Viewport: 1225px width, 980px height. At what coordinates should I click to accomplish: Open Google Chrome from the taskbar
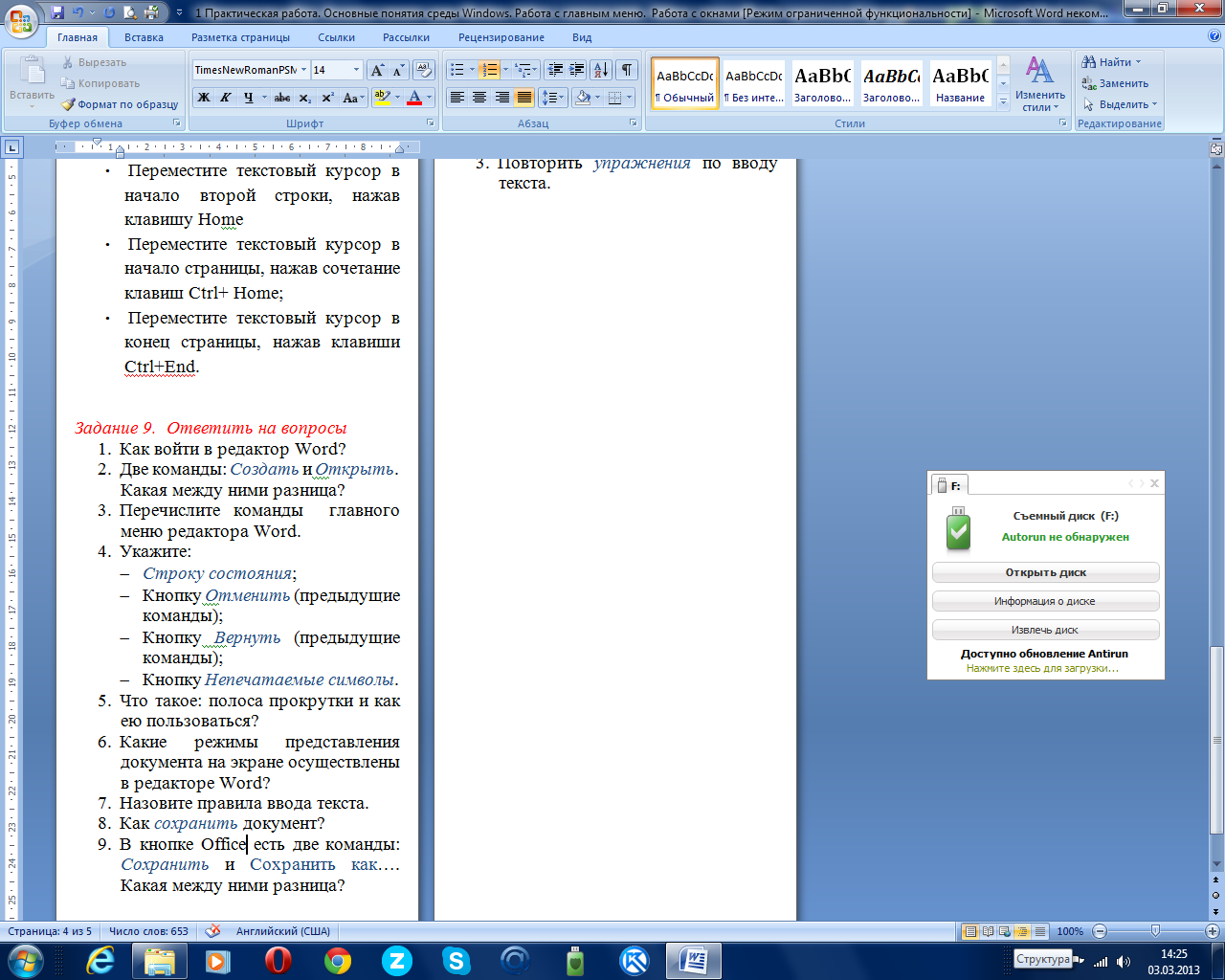pos(337,960)
